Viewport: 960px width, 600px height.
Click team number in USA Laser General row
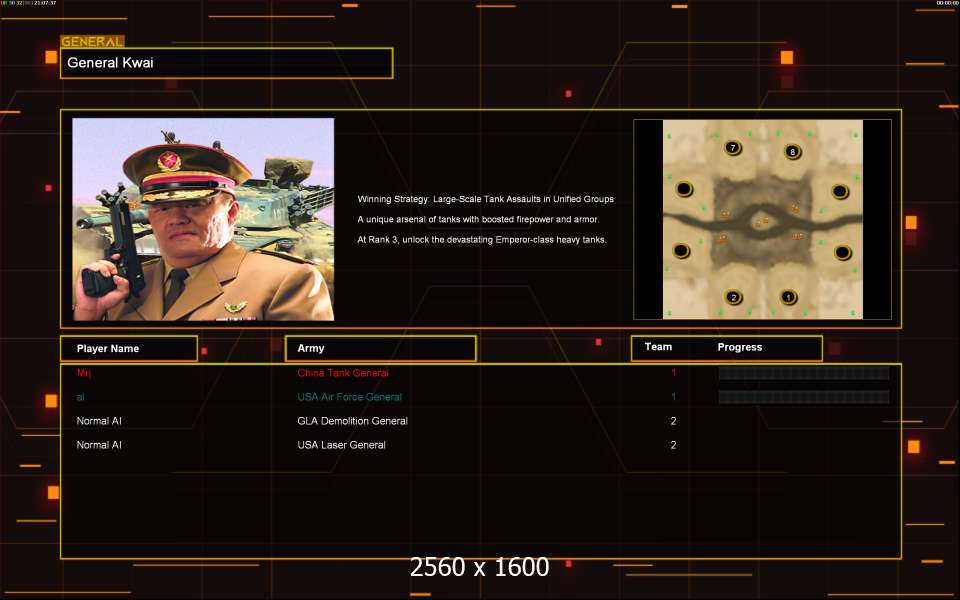point(673,445)
